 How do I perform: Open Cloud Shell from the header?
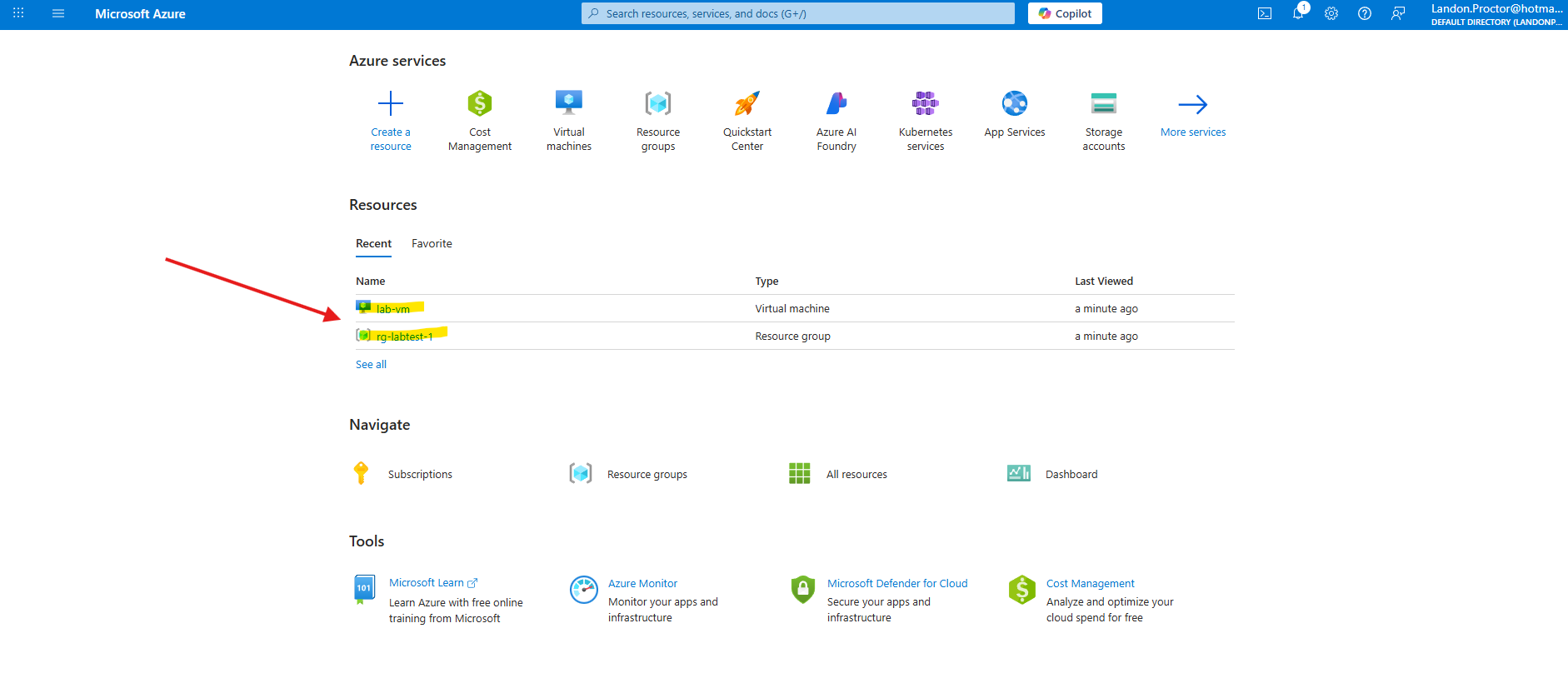(x=1265, y=13)
